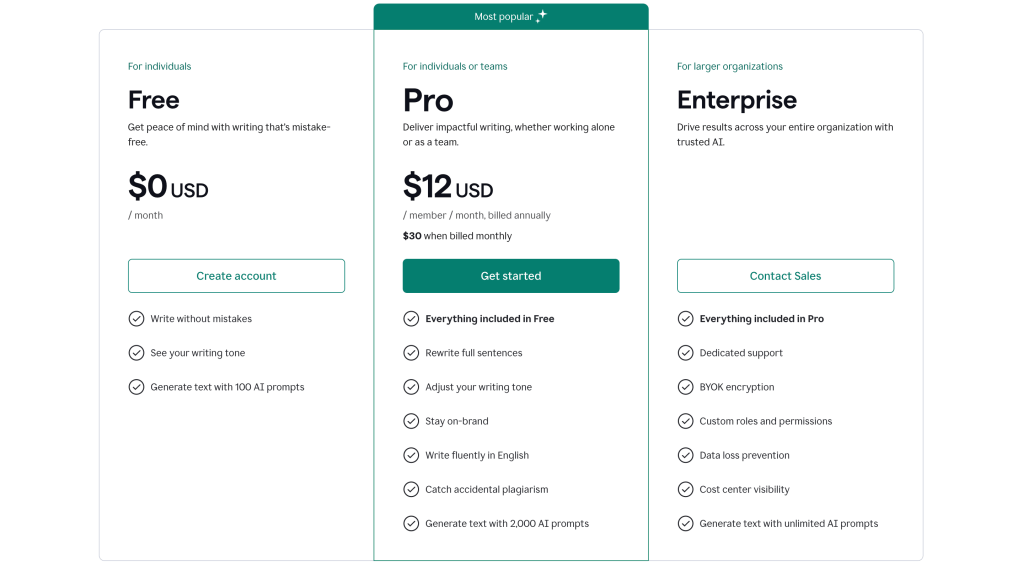Click checkmark icon beside See your writing tone

136,353
